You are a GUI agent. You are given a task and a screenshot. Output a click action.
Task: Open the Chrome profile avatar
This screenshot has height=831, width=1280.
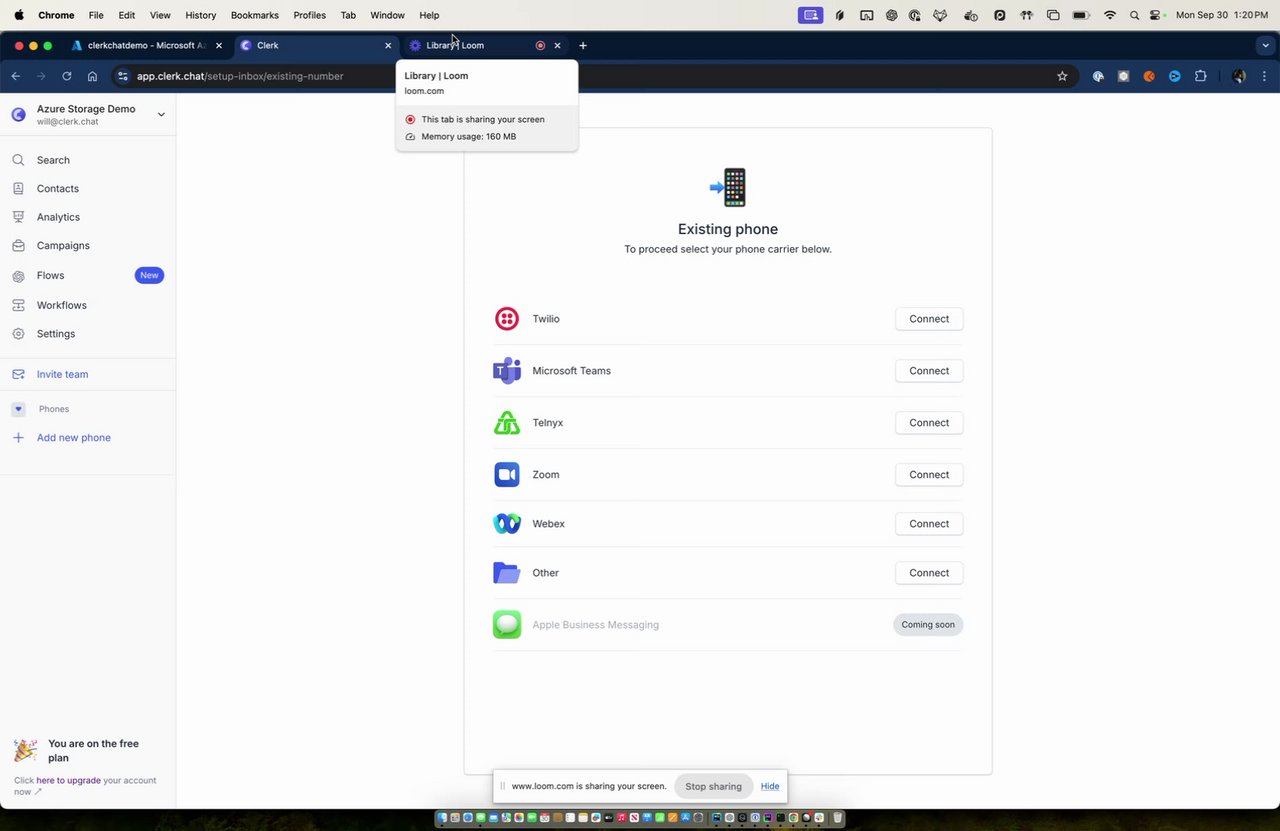pyautogui.click(x=1239, y=76)
